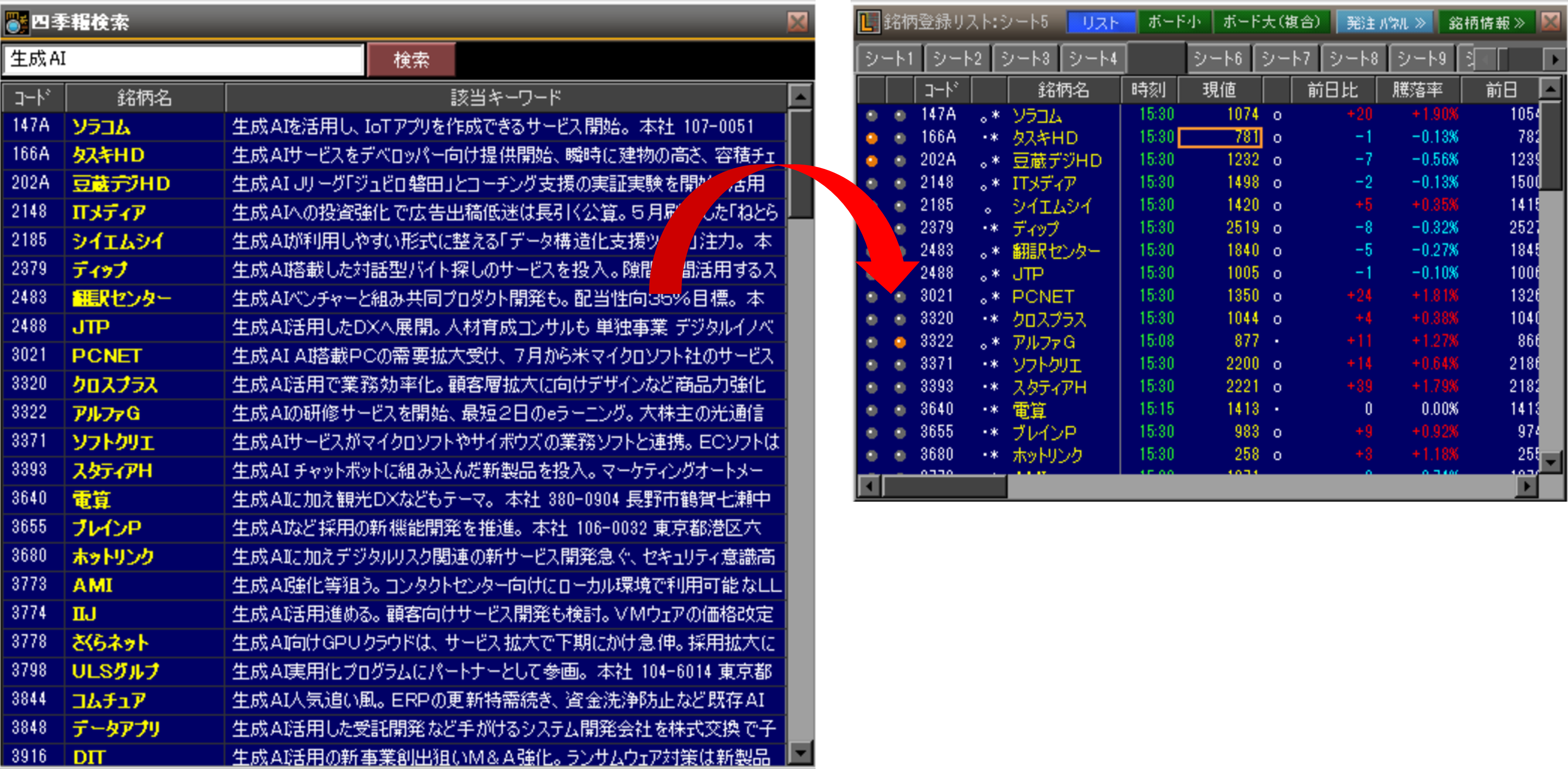Viewport: 1568px width, 769px height.
Task: Click the down arrow of 四季報検索 results scrollbar
Action: pyautogui.click(x=800, y=752)
